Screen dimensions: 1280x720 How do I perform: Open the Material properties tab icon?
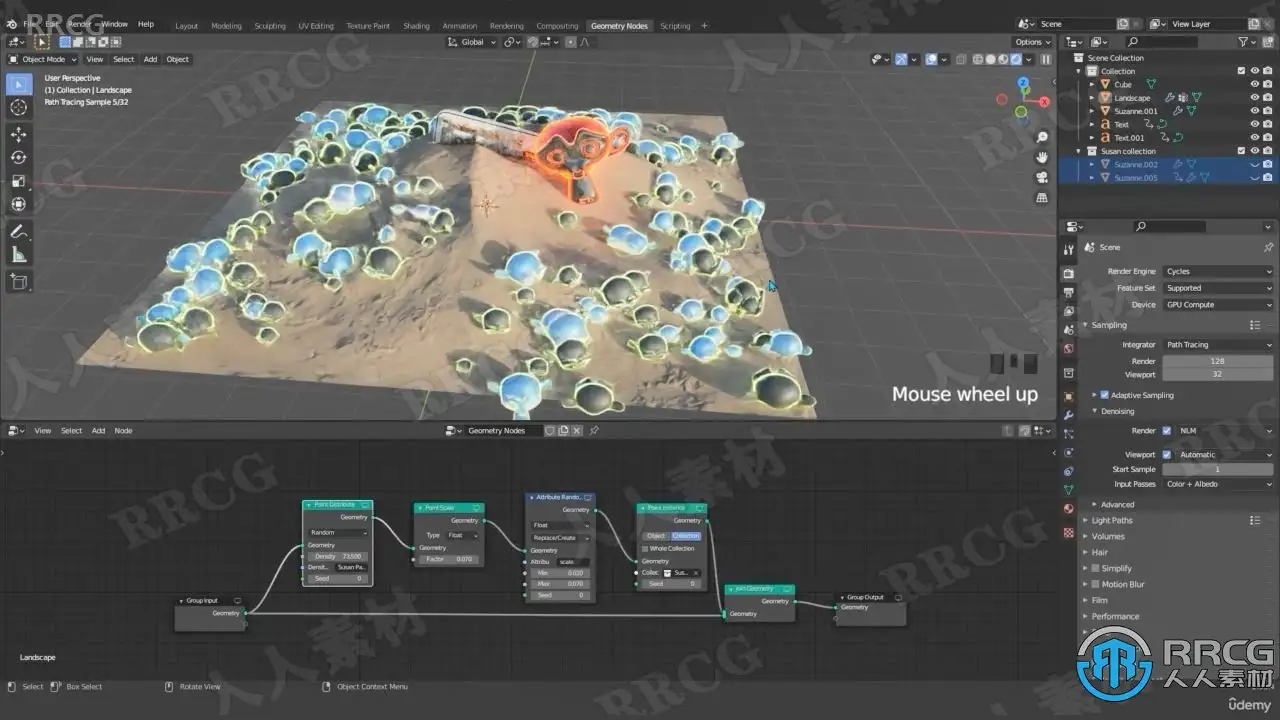click(1069, 509)
